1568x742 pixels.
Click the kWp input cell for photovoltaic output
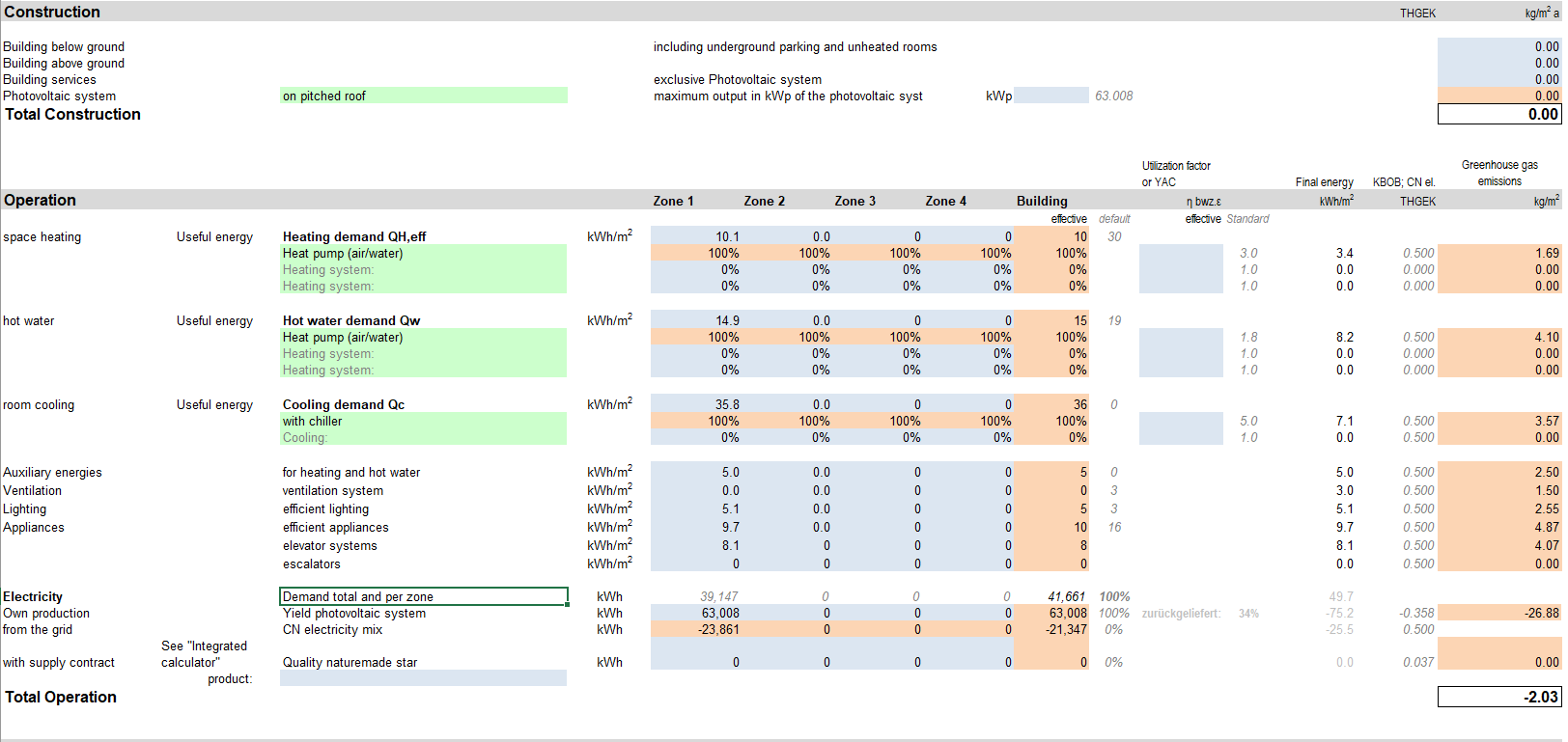(x=1050, y=96)
